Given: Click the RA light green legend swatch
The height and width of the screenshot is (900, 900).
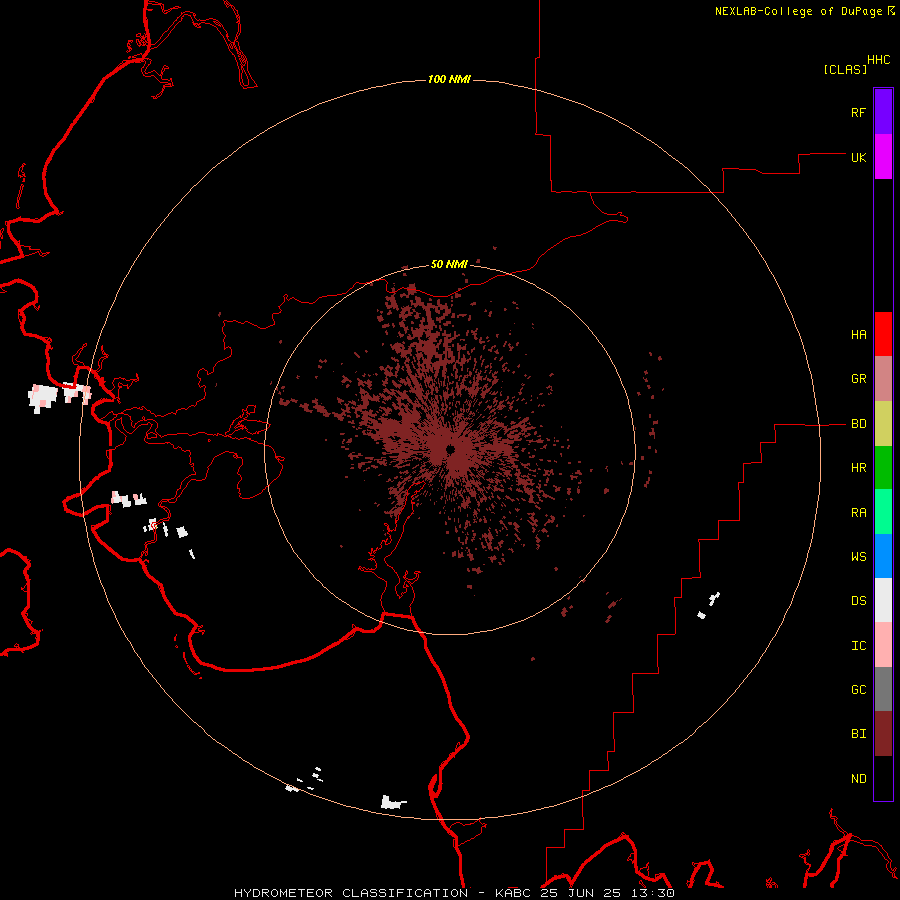Looking at the screenshot, I should [883, 512].
